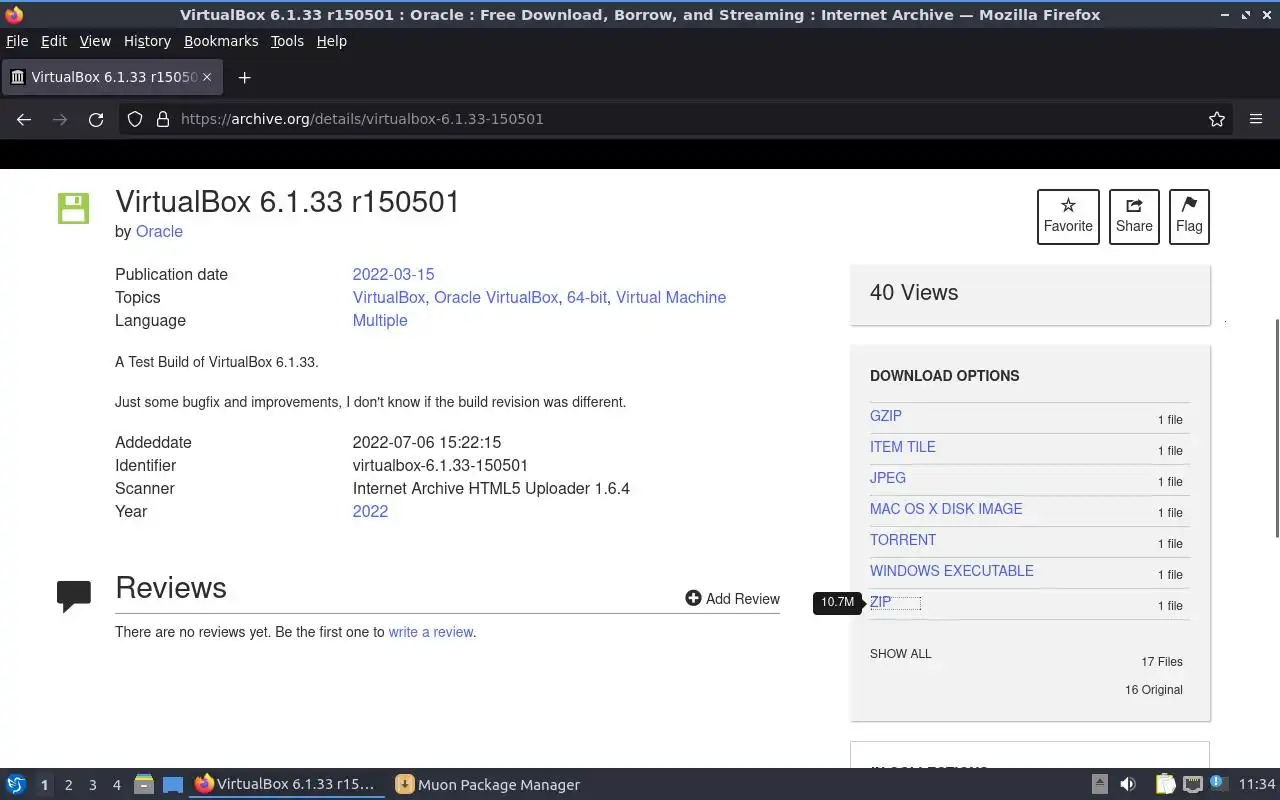Click the clipboard tray icon
The height and width of the screenshot is (800, 1280).
click(x=1165, y=785)
